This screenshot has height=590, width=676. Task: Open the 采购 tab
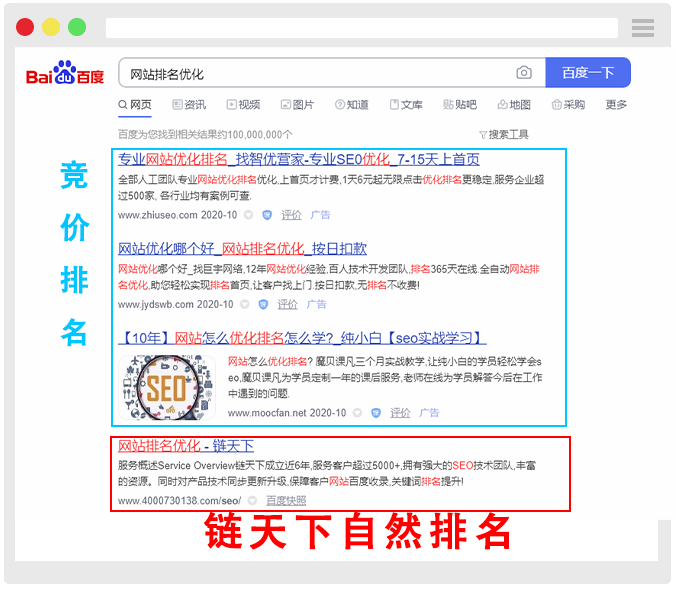pos(569,105)
